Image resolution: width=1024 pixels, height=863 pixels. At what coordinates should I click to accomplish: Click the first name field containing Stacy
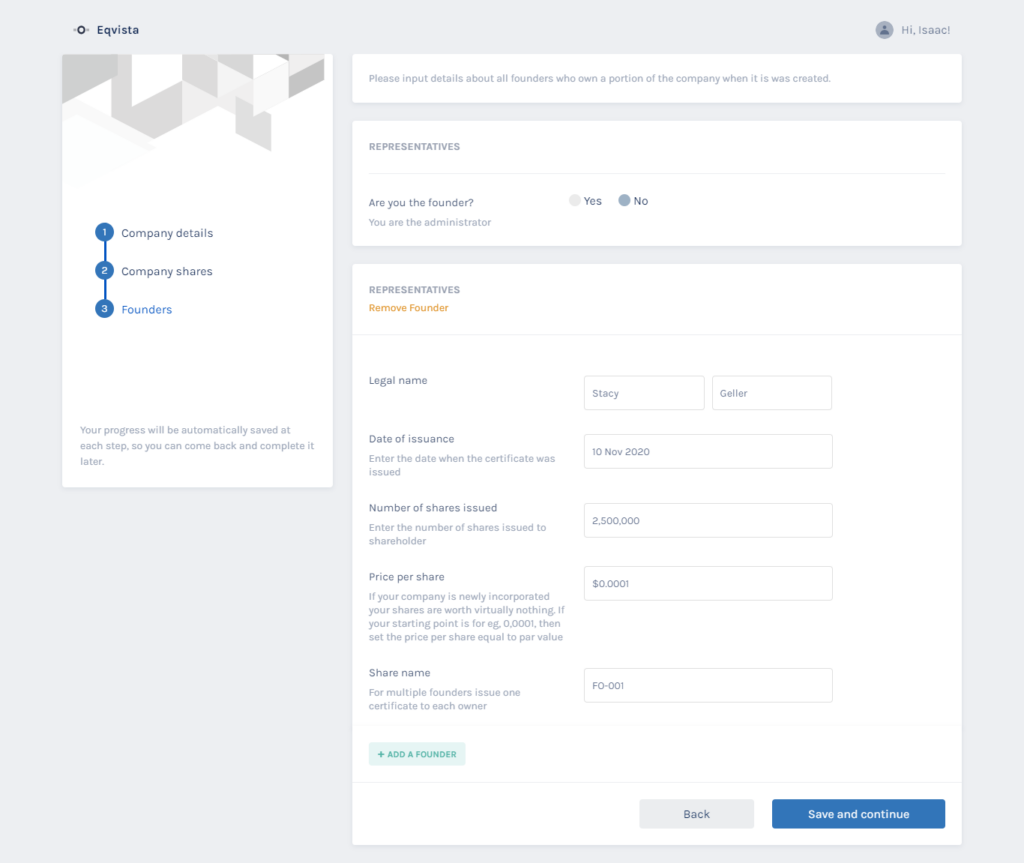click(643, 392)
